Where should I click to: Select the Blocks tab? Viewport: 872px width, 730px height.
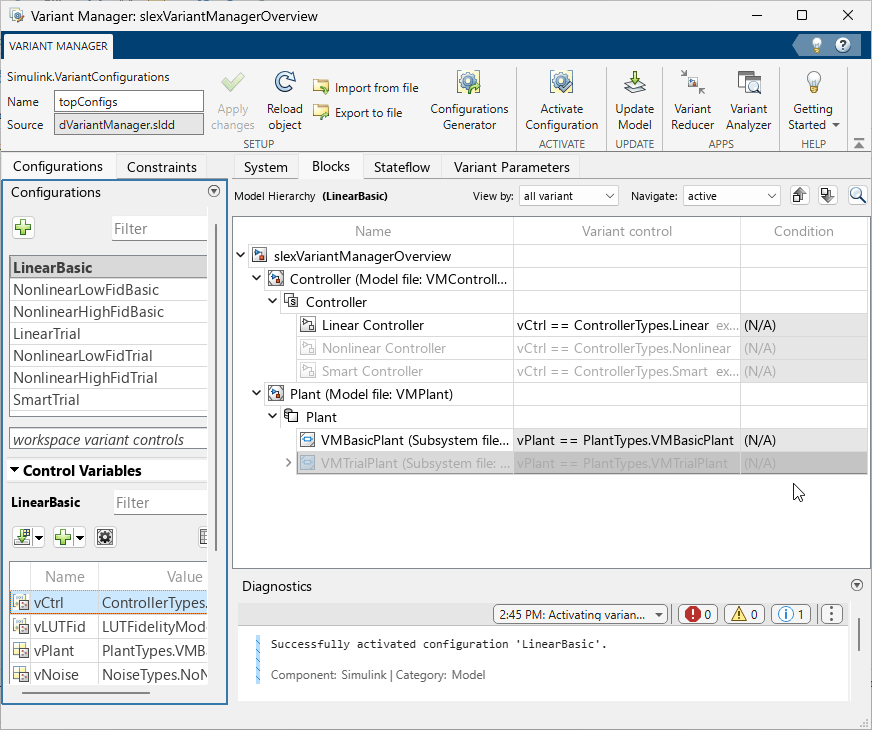[331, 166]
